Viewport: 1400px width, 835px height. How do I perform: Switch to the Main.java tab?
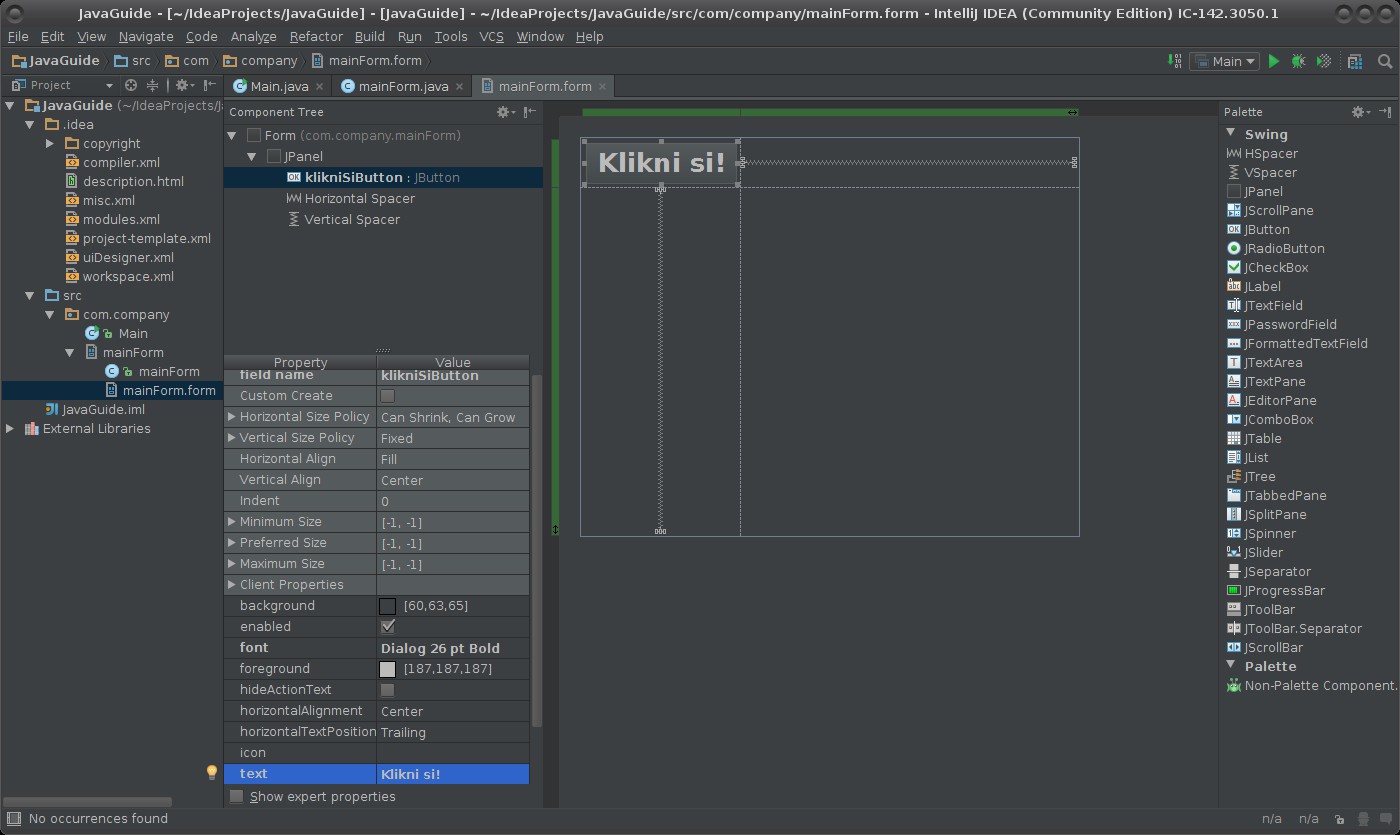278,86
